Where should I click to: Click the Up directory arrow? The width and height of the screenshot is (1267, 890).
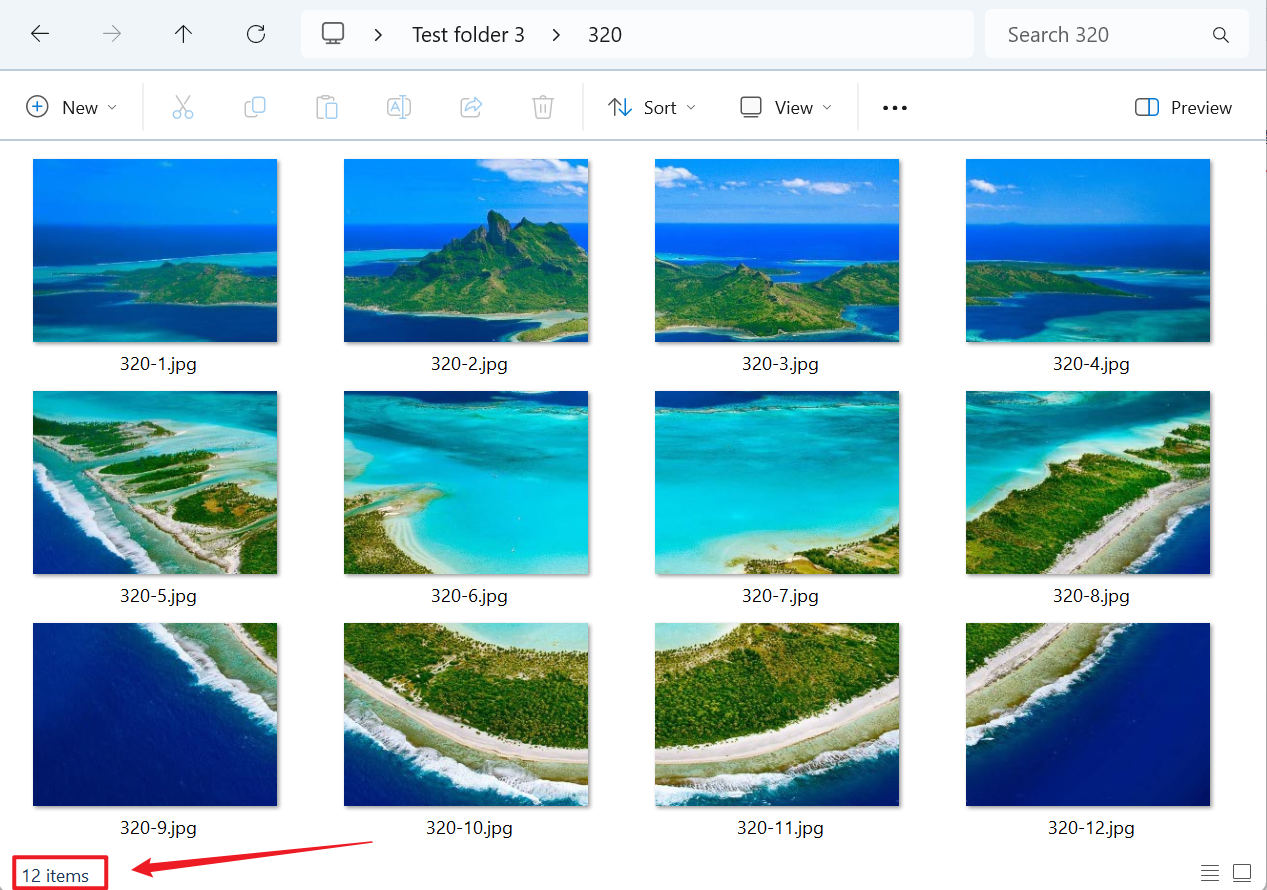pos(183,34)
